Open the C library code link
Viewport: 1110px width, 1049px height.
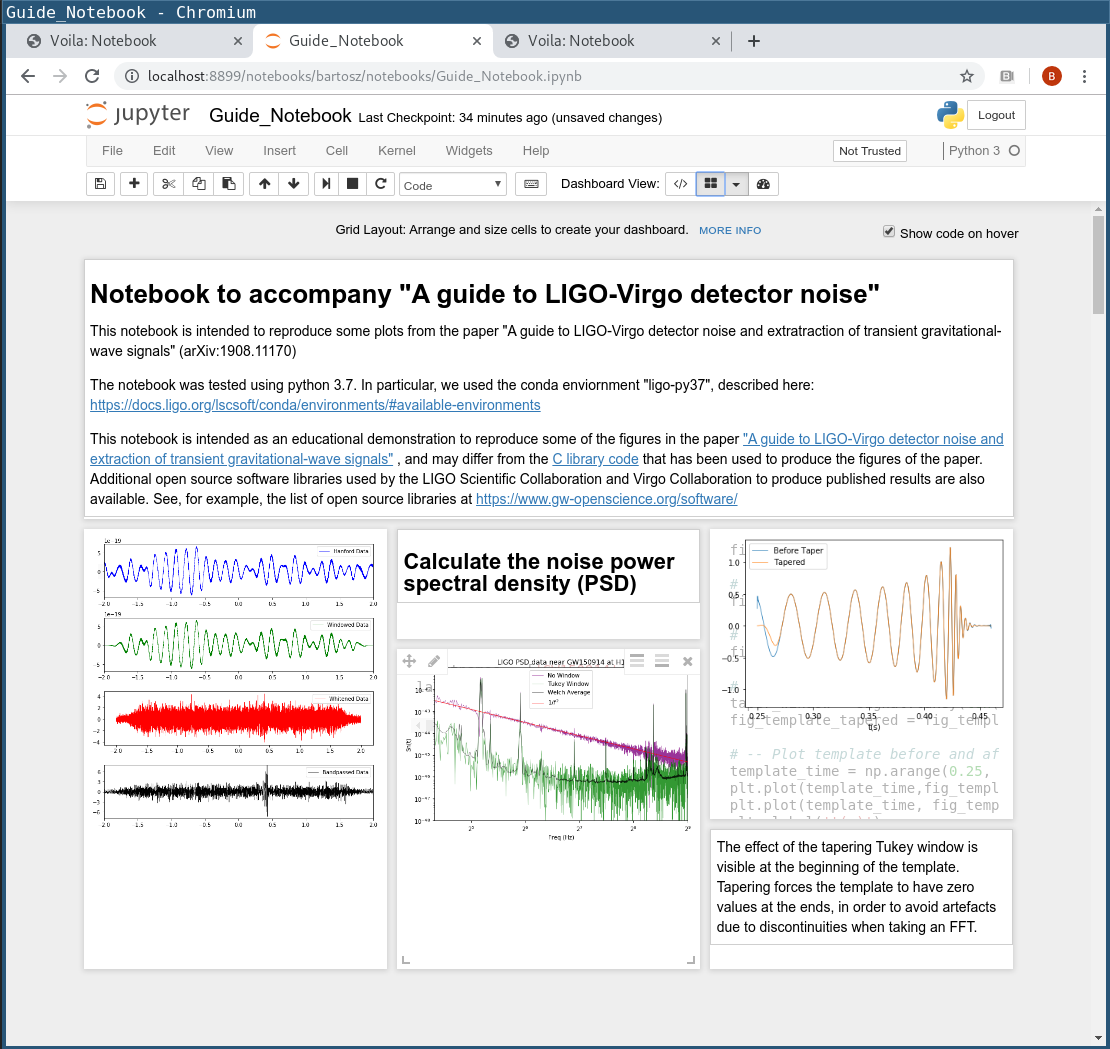click(x=595, y=459)
